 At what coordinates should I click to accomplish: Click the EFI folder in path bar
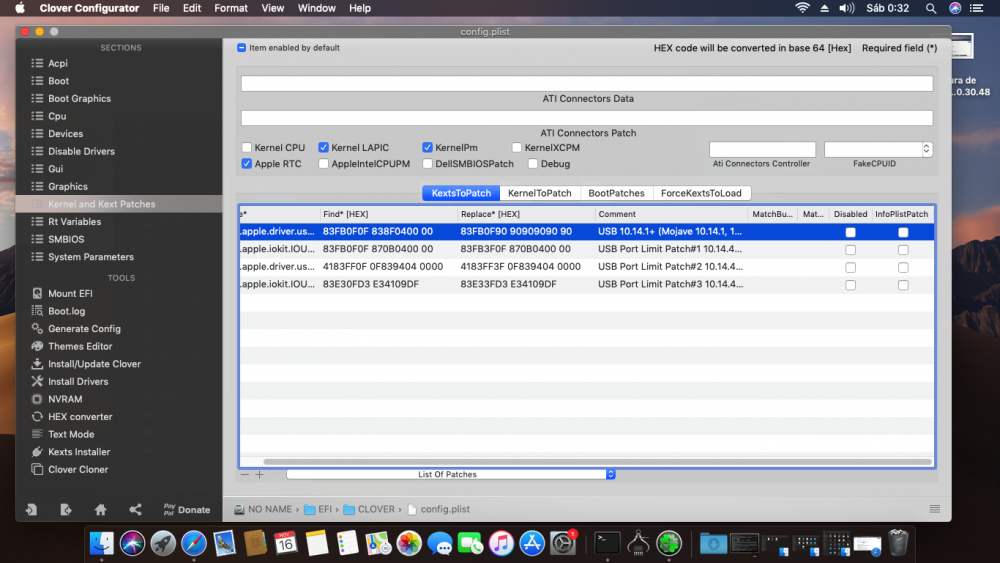318,509
